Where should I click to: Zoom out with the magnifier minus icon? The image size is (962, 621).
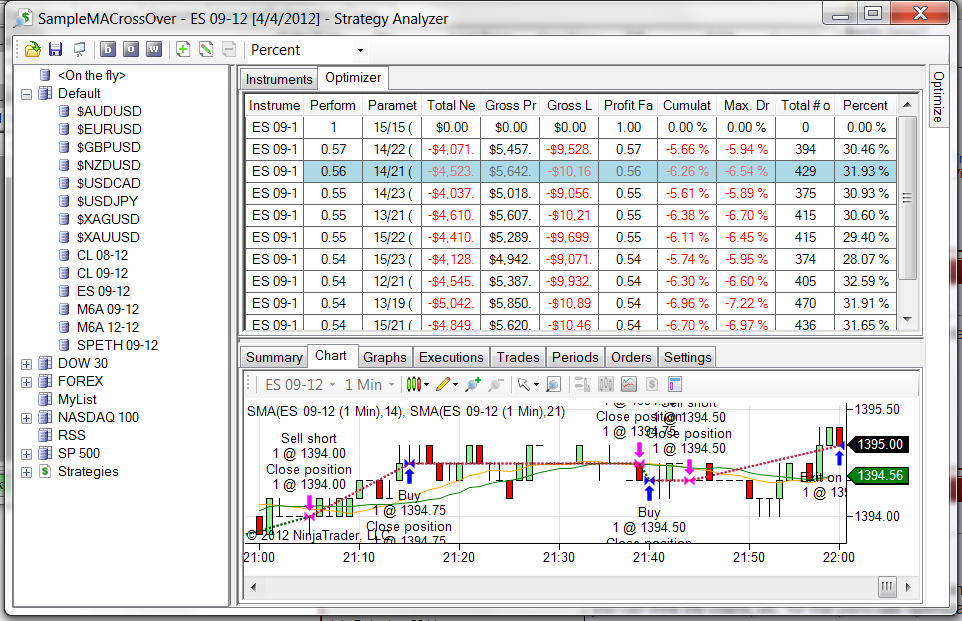click(496, 385)
